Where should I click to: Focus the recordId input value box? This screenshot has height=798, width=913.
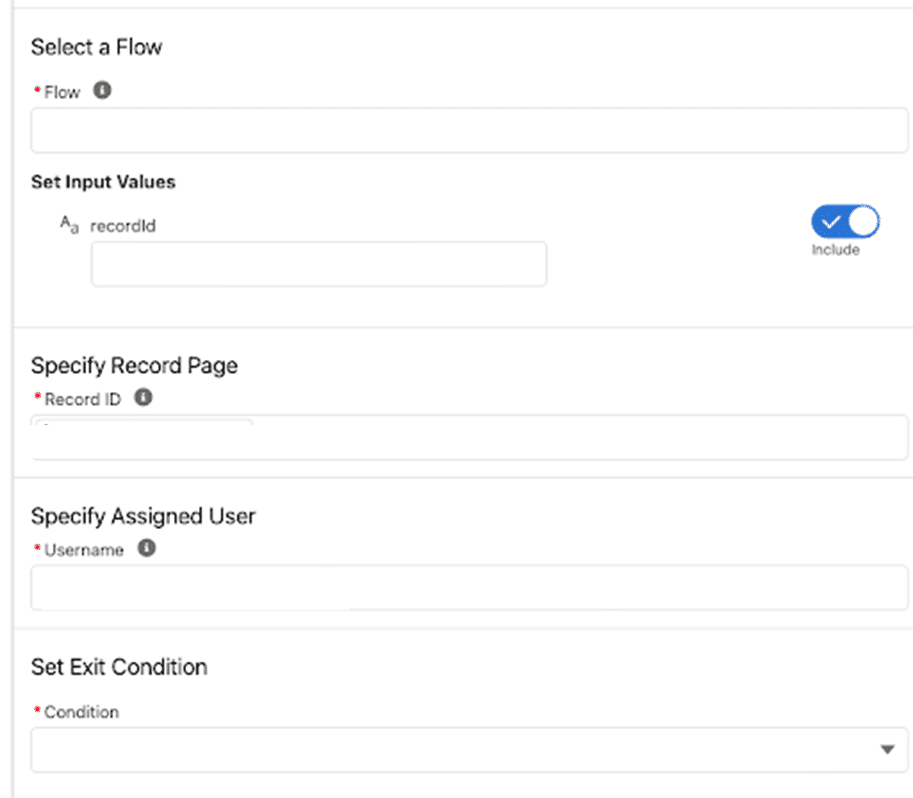pyautogui.click(x=319, y=264)
